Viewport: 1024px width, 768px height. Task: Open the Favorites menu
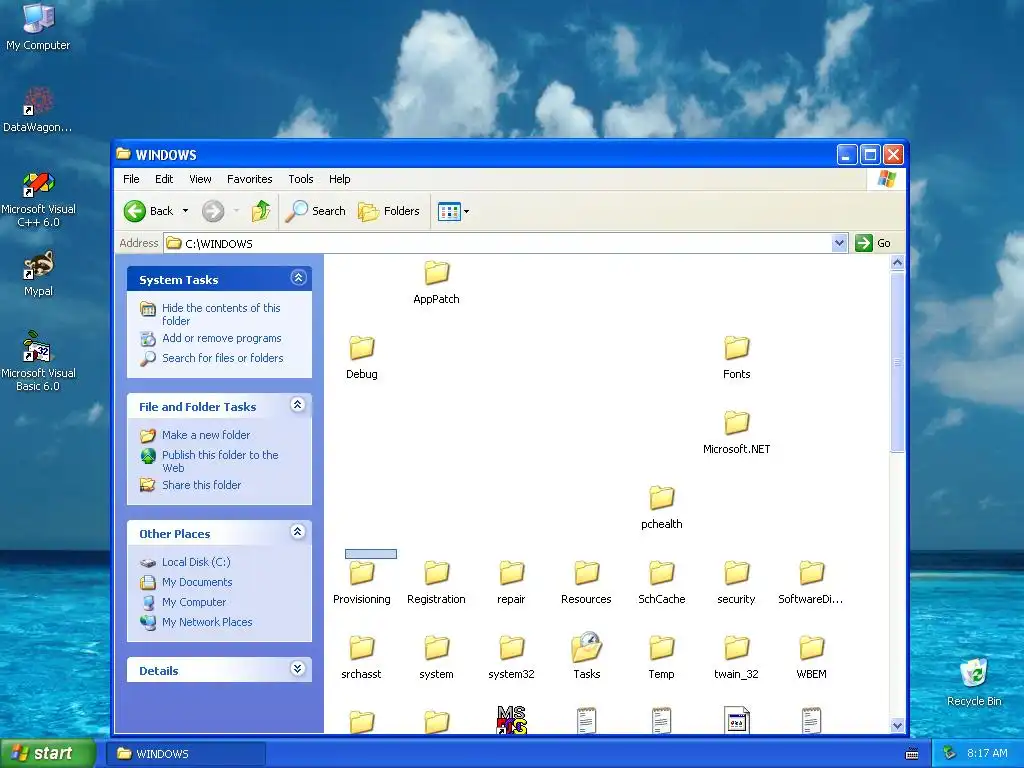(249, 179)
